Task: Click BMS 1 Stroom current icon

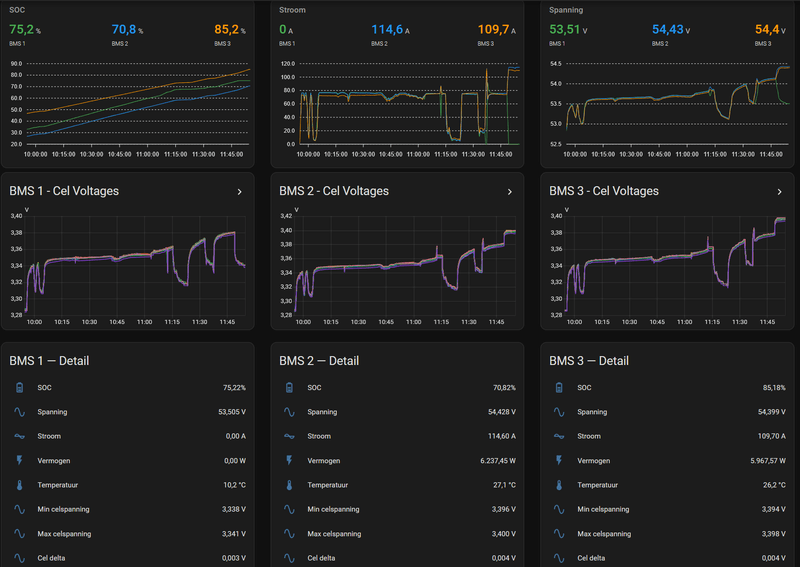Action: 19,436
